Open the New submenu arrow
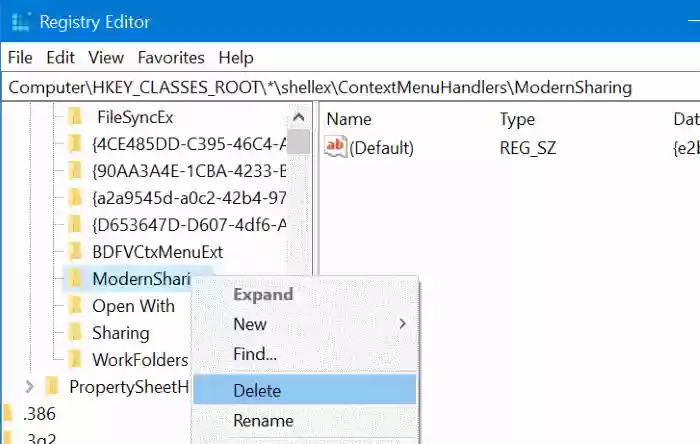This screenshot has width=700, height=444. pyautogui.click(x=402, y=324)
